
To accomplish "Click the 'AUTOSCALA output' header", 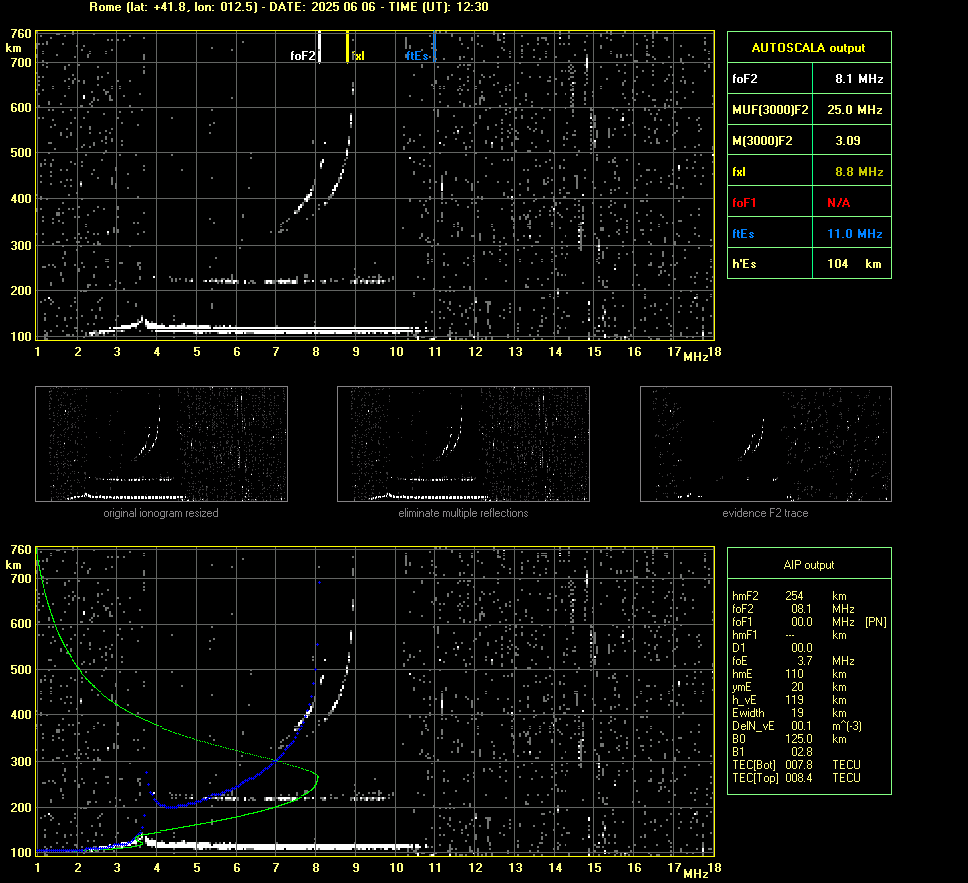I will 808,48.
